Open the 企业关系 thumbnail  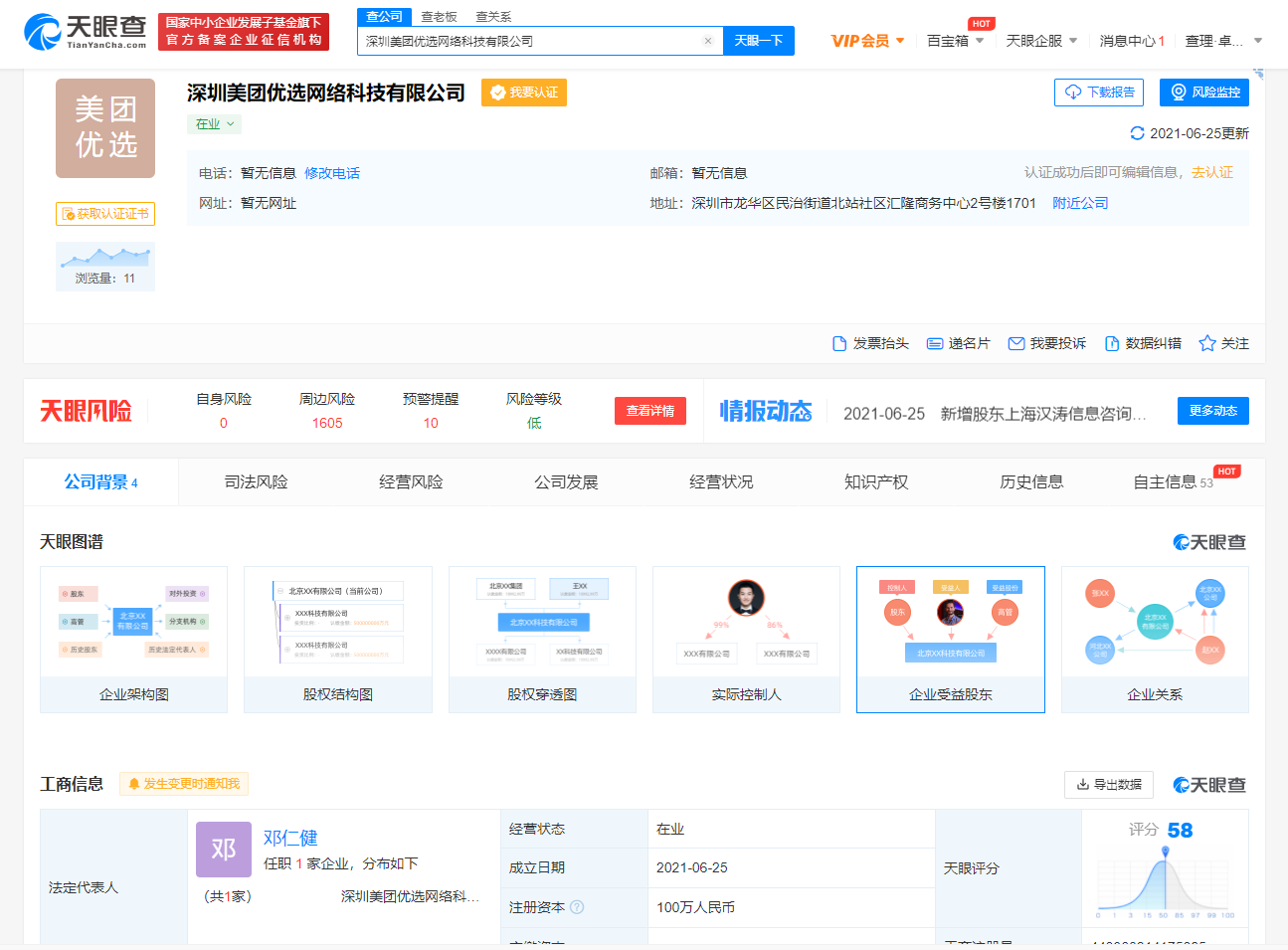point(1155,640)
